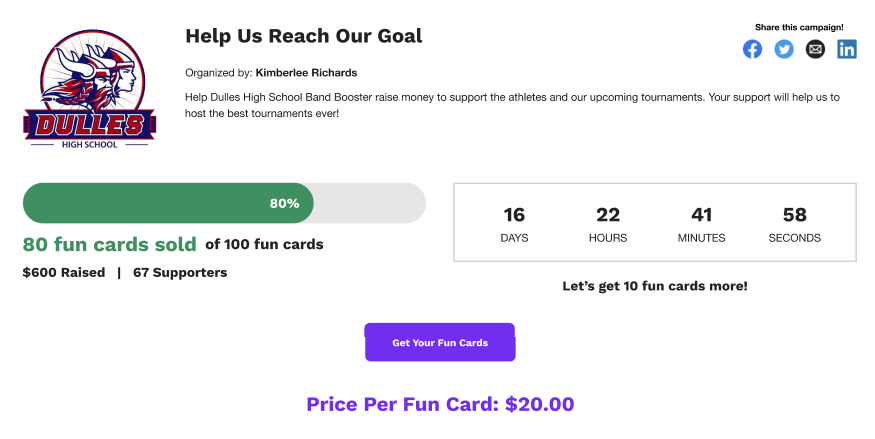Click the 67 Supporters count
Image resolution: width=875 pixels, height=439 pixels.
coord(180,272)
